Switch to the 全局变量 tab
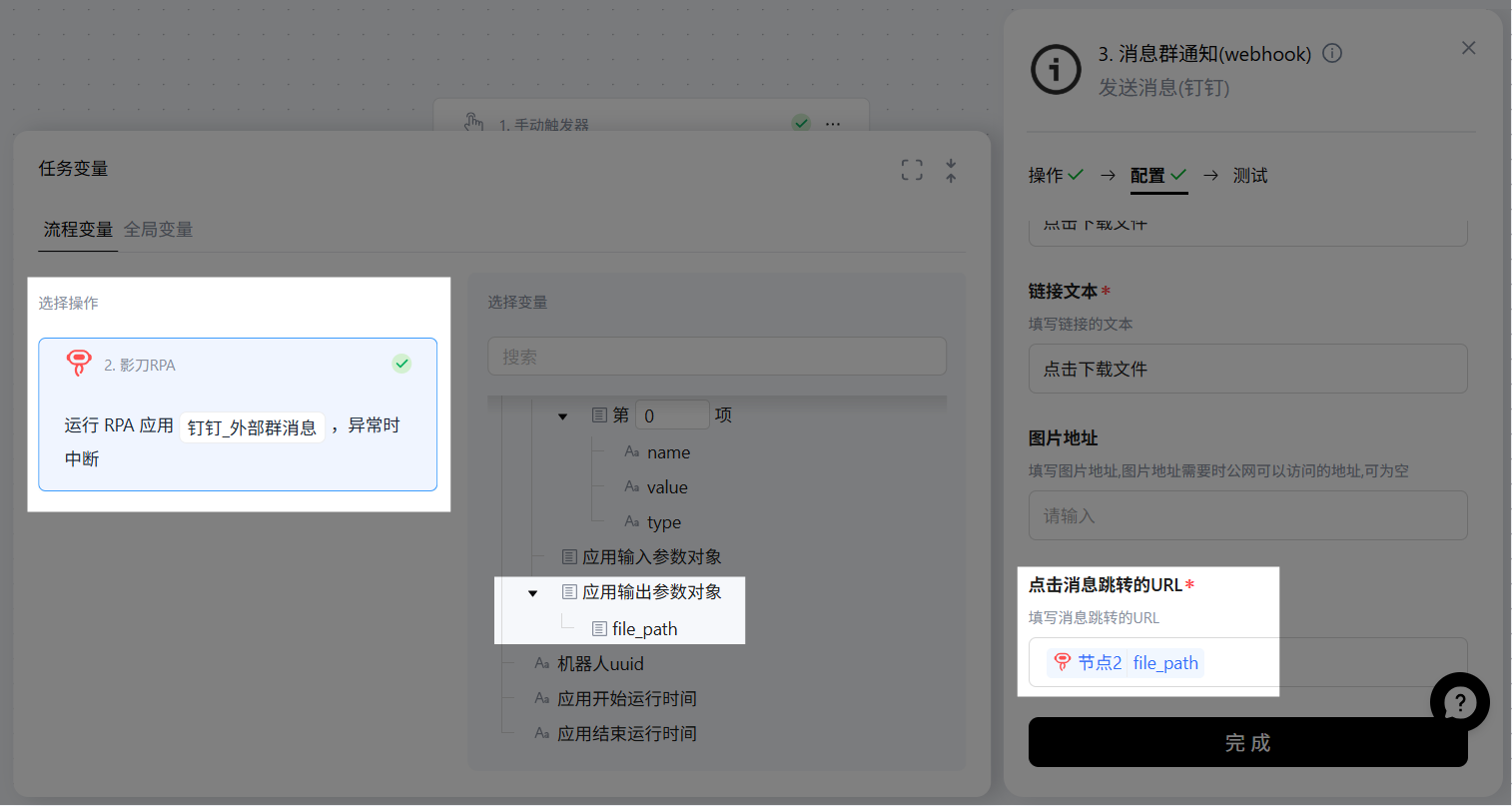The image size is (1512, 806). coord(158,230)
